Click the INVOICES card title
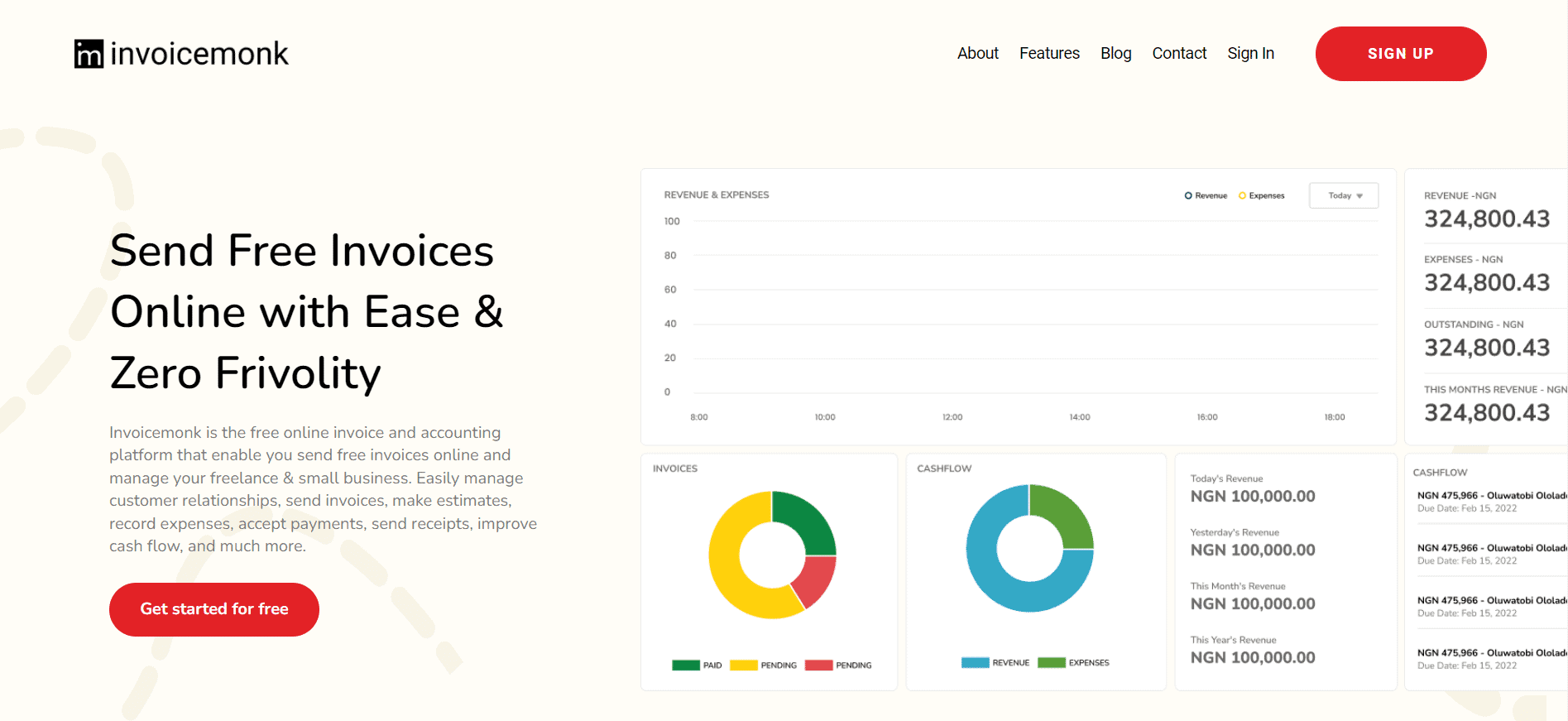 click(675, 469)
